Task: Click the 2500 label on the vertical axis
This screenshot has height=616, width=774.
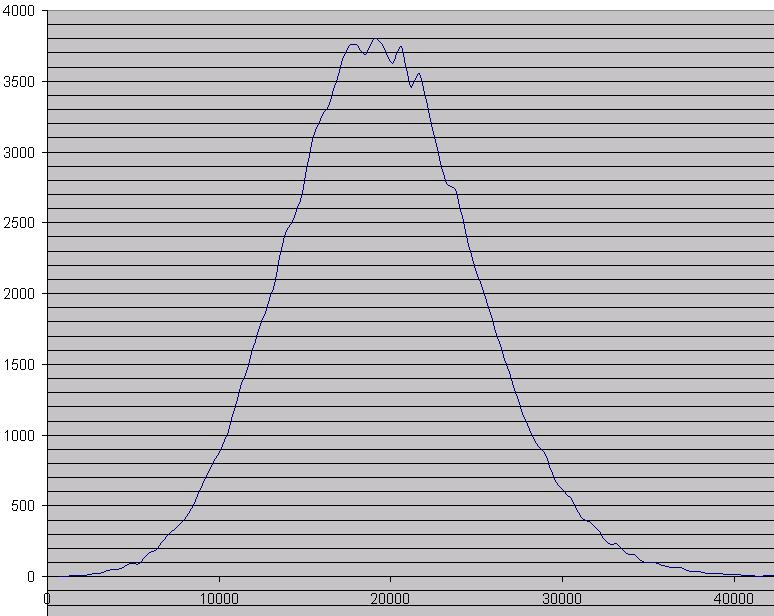Action: [19, 223]
